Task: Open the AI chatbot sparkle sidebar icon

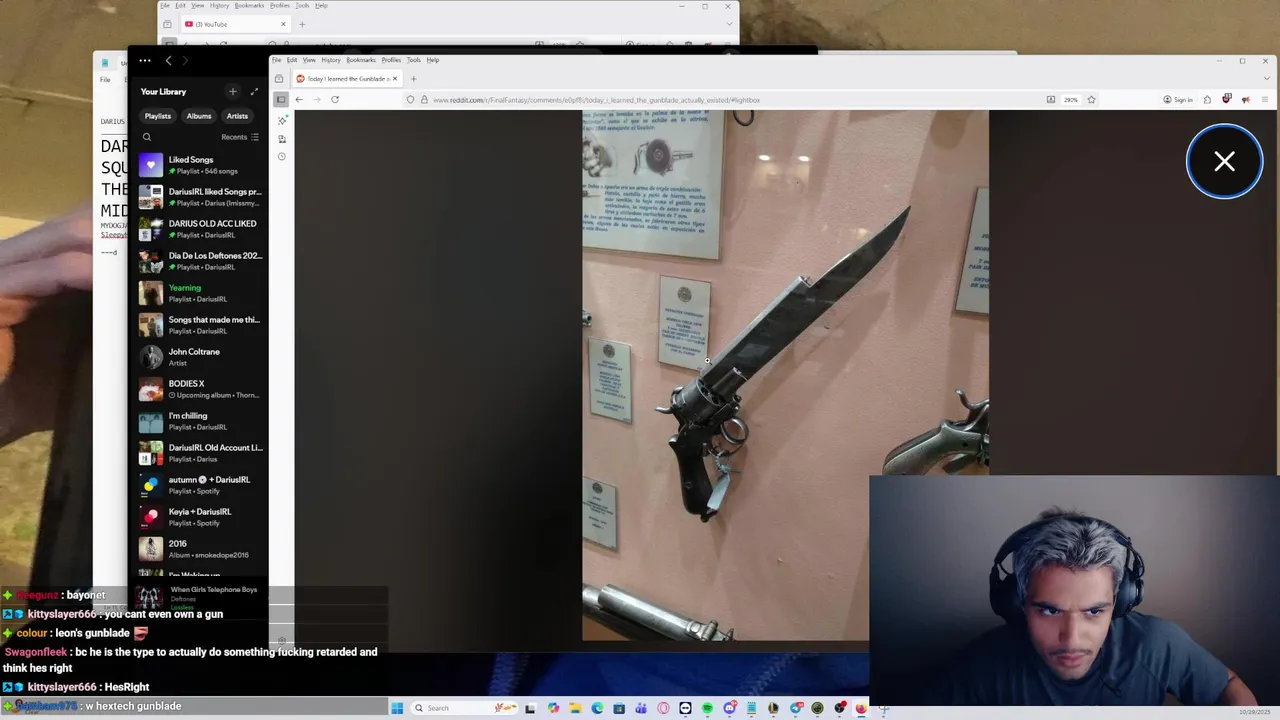Action: click(282, 120)
